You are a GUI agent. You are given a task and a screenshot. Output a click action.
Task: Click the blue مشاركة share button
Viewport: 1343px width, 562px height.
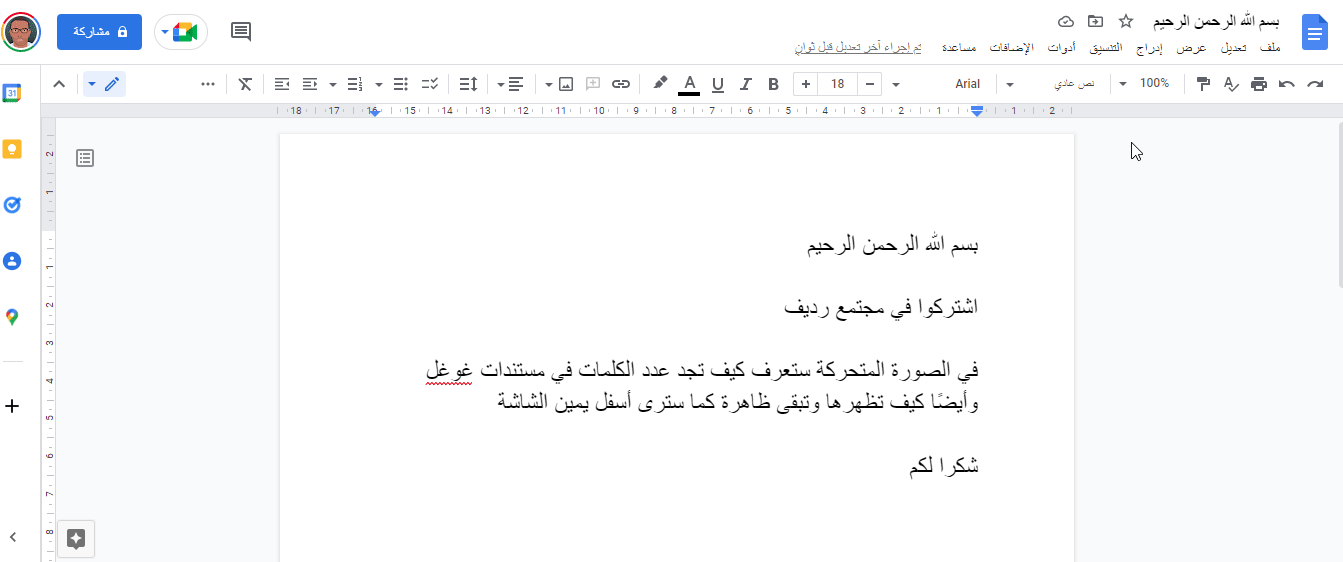(99, 32)
